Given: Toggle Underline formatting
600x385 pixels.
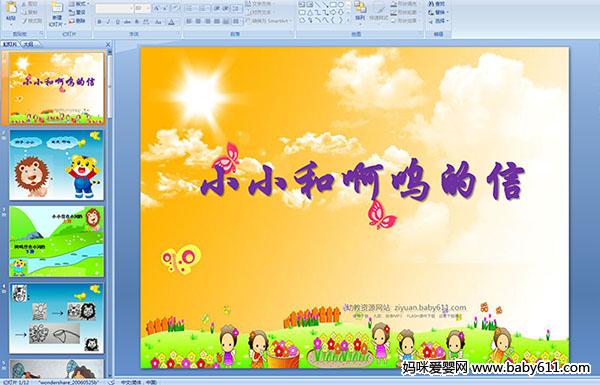Looking at the screenshot, I should click(x=117, y=22).
